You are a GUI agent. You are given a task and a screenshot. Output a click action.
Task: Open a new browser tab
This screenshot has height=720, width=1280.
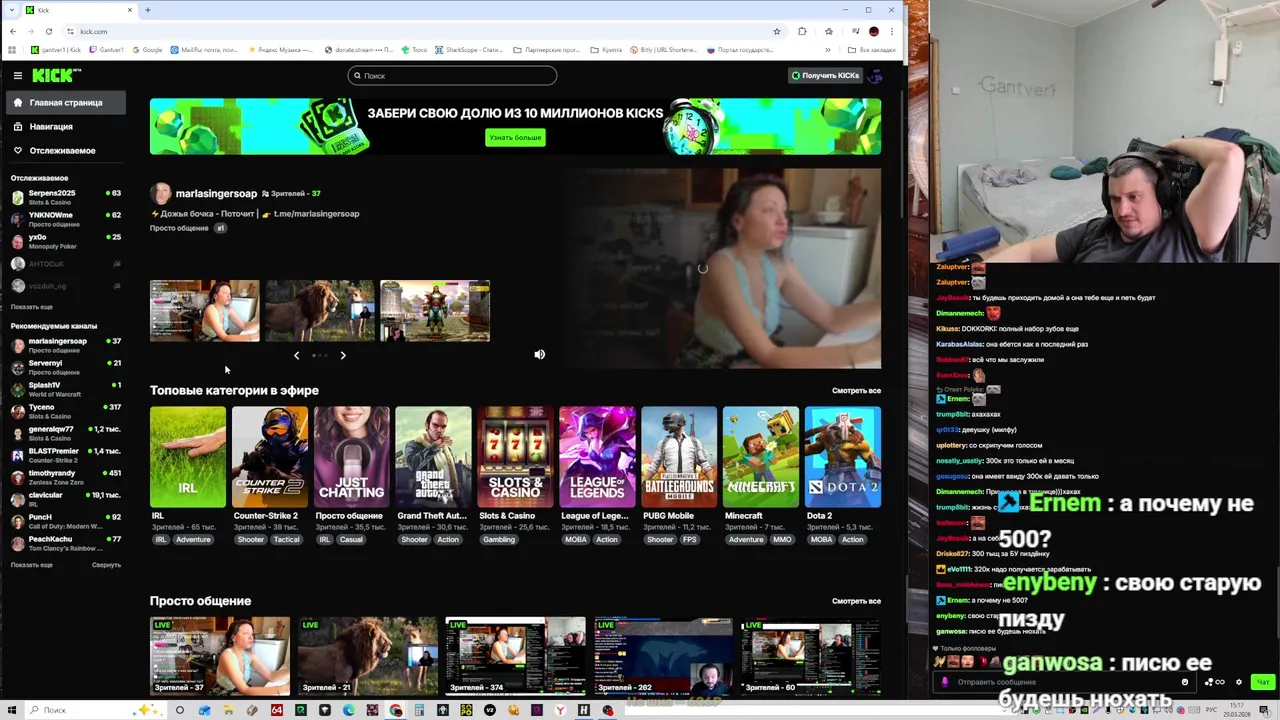[x=148, y=10]
